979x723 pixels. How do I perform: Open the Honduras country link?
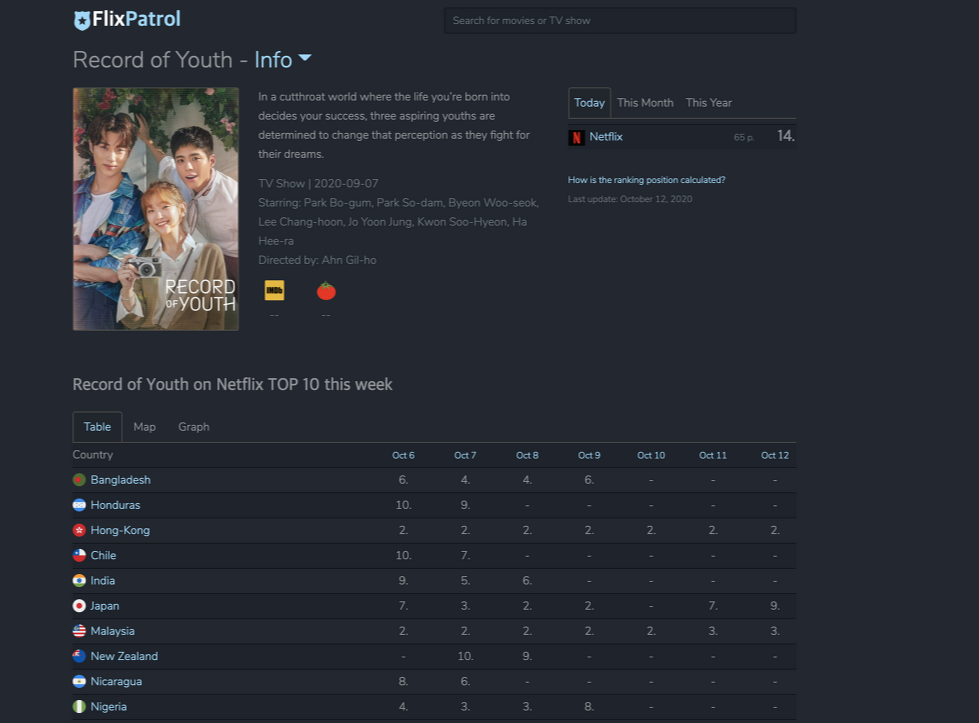[116, 505]
